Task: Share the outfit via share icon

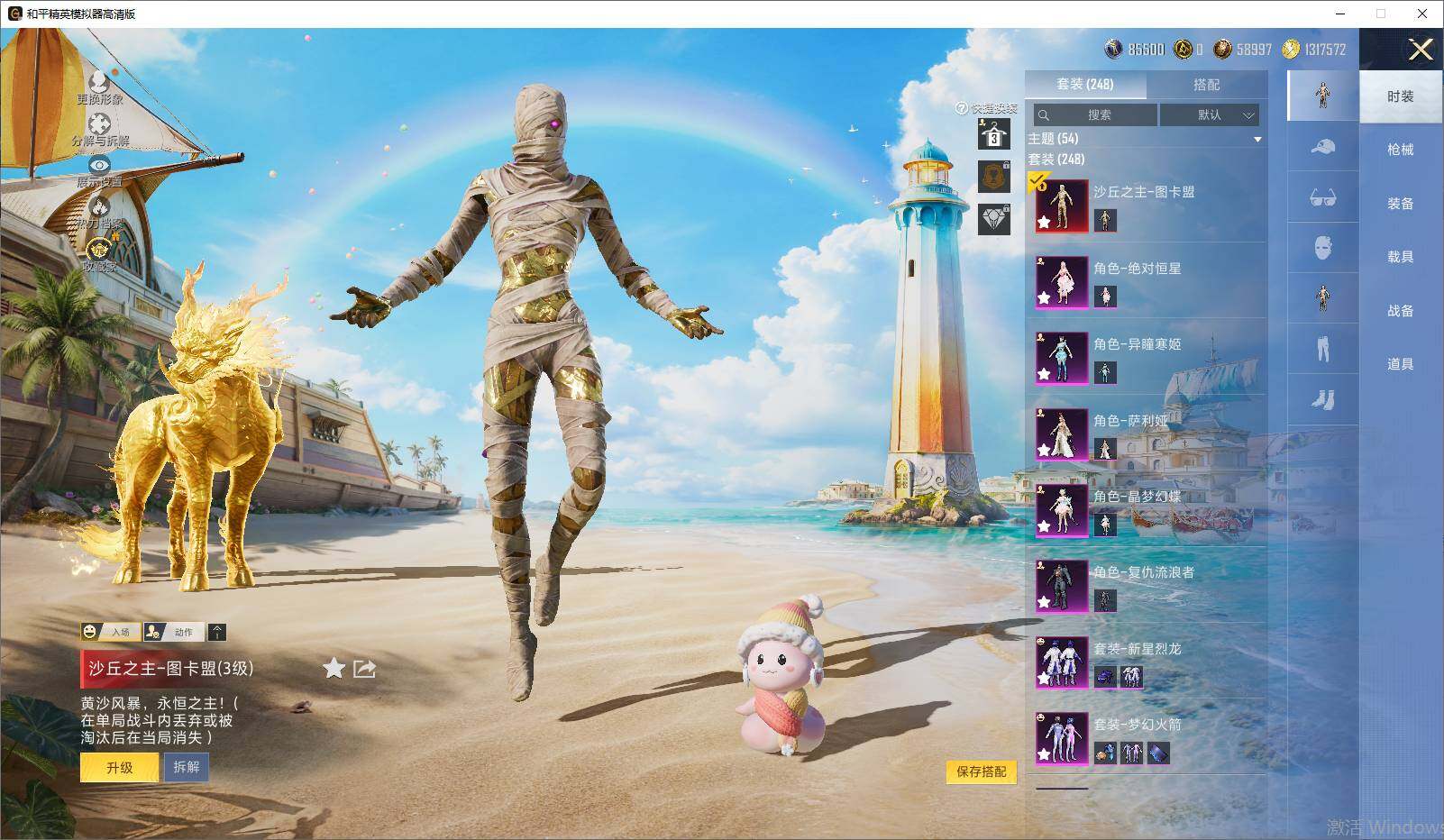Action: (x=364, y=668)
